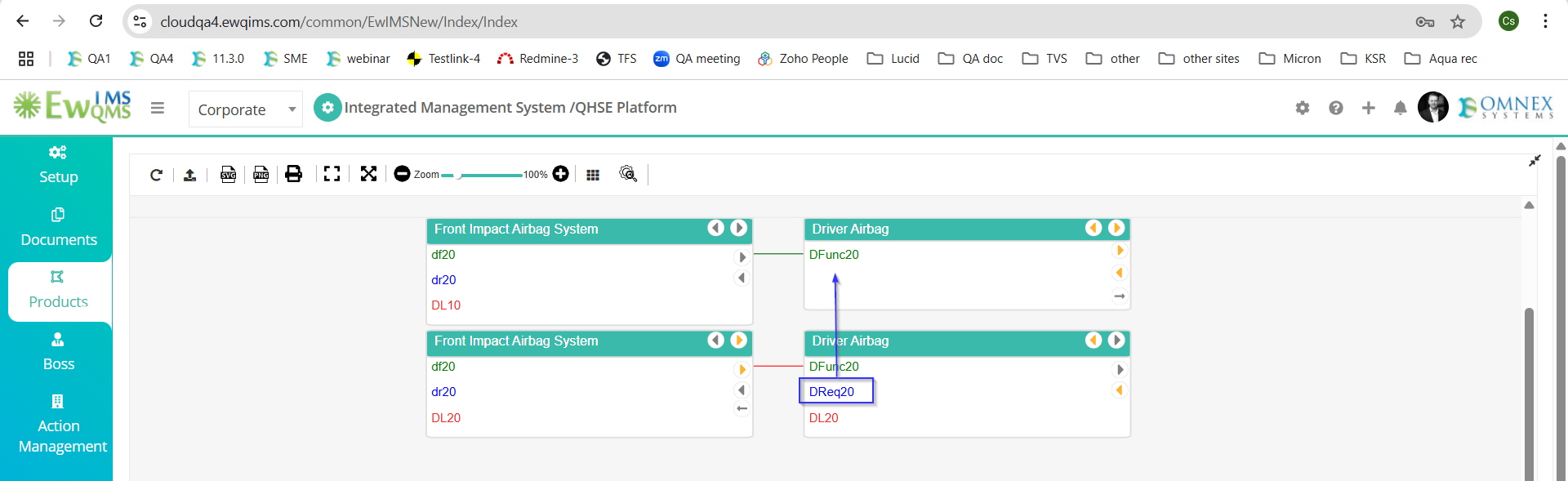Open the grid view icon
Viewport: 1568px width, 481px height.
tap(593, 175)
